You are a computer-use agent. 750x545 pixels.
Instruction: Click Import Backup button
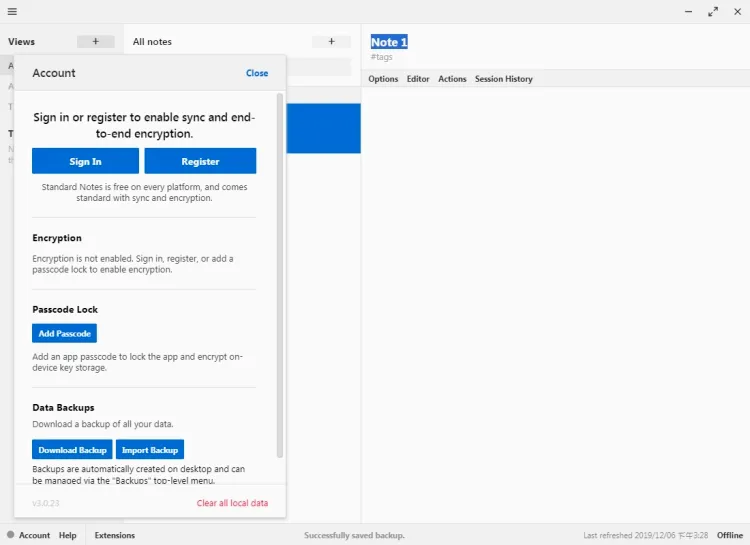click(150, 450)
